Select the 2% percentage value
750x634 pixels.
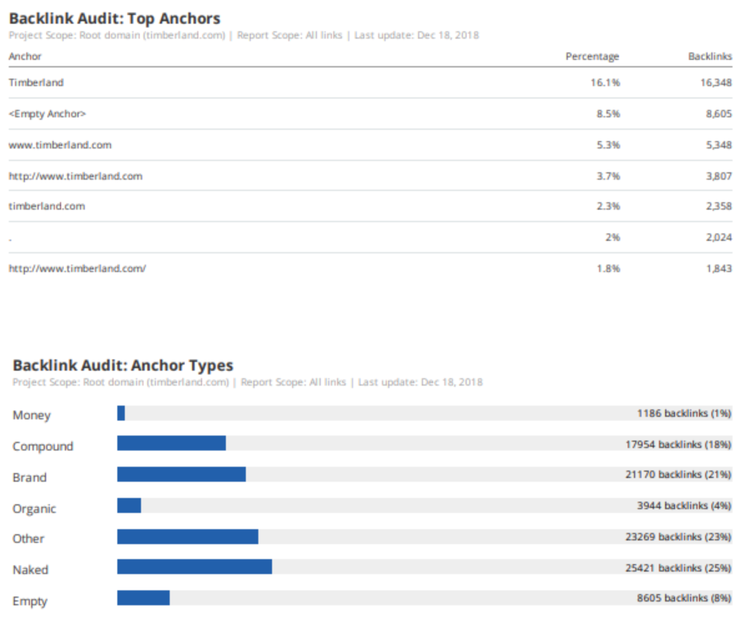pos(613,237)
